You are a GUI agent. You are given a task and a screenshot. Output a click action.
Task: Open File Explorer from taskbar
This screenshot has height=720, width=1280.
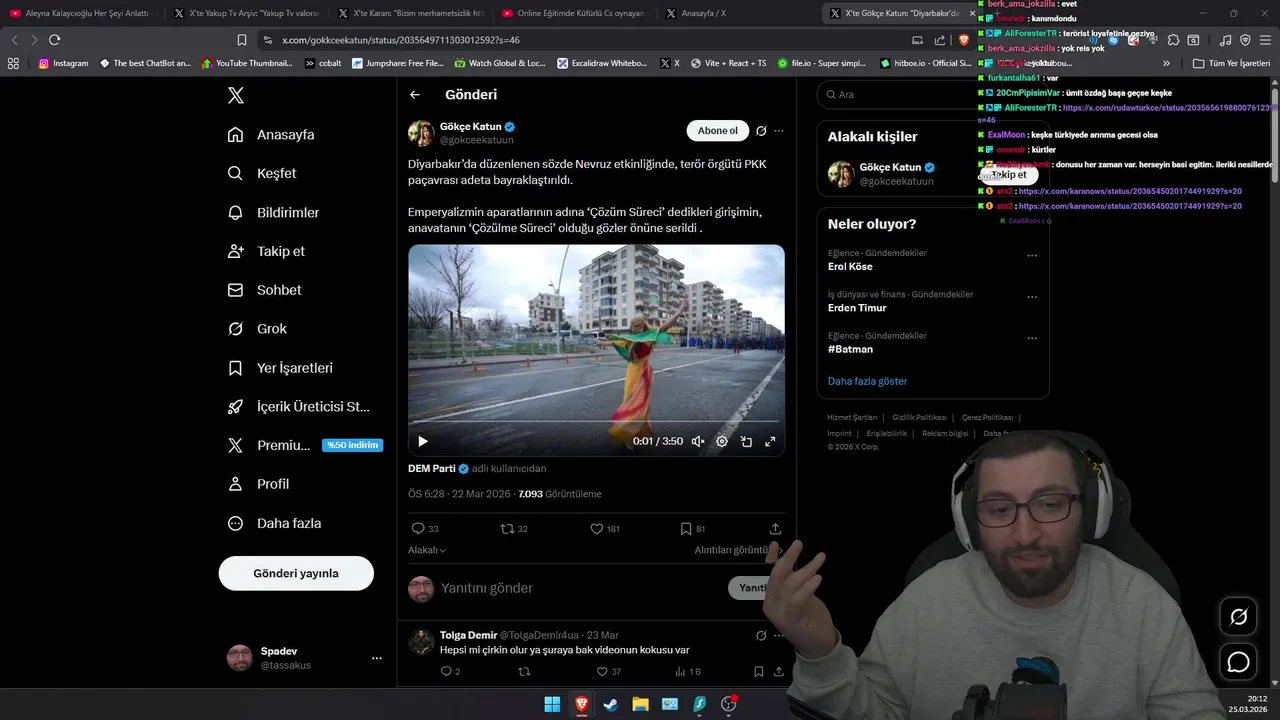(640, 704)
